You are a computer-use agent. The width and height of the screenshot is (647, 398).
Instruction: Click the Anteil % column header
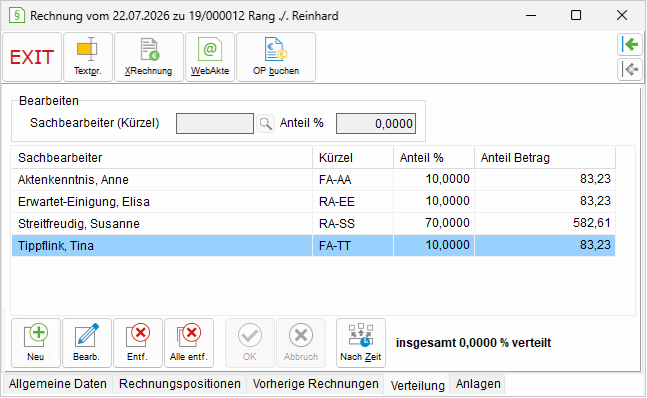[x=434, y=158]
